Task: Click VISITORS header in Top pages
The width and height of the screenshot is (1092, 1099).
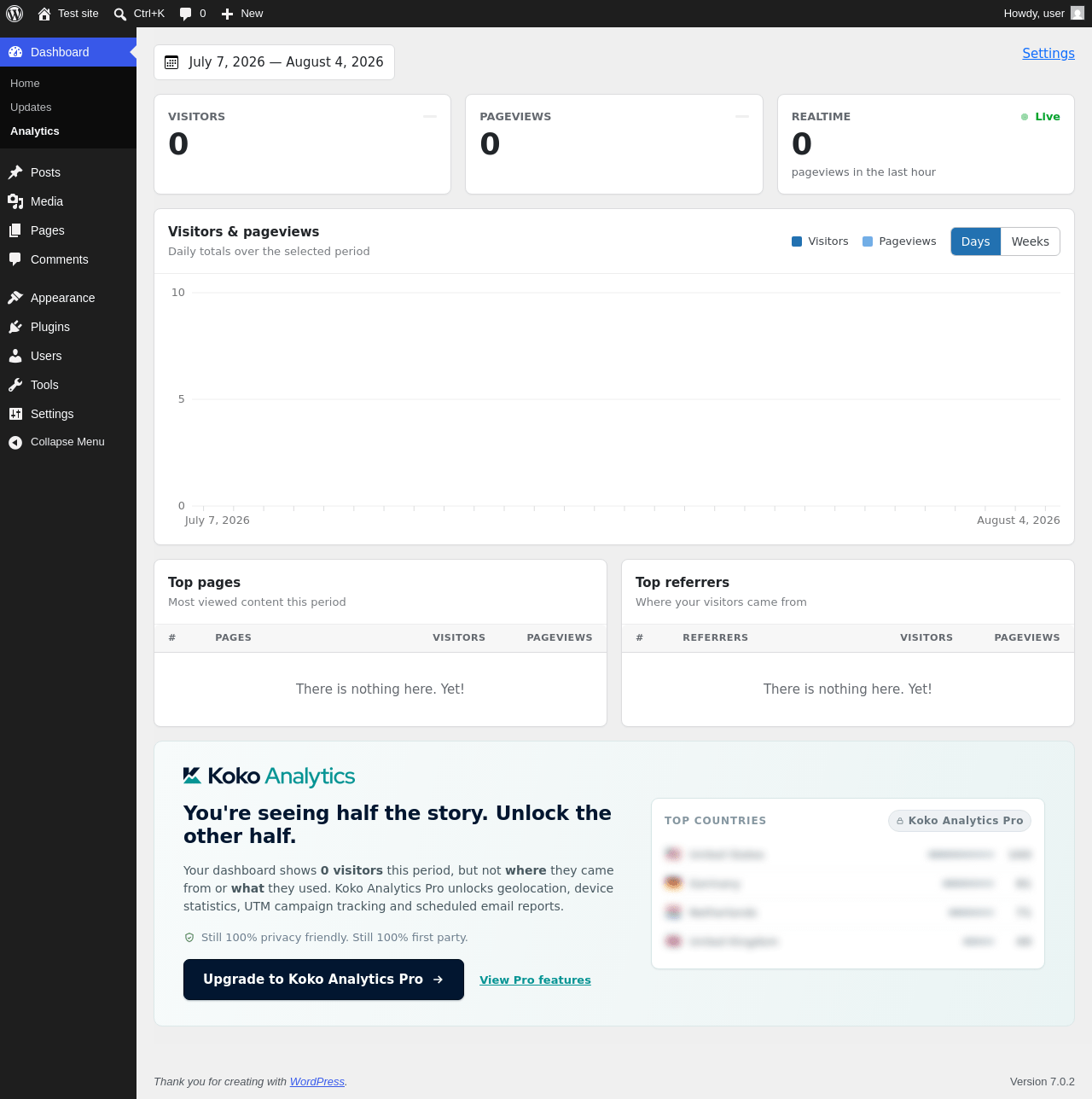Action: 459,638
